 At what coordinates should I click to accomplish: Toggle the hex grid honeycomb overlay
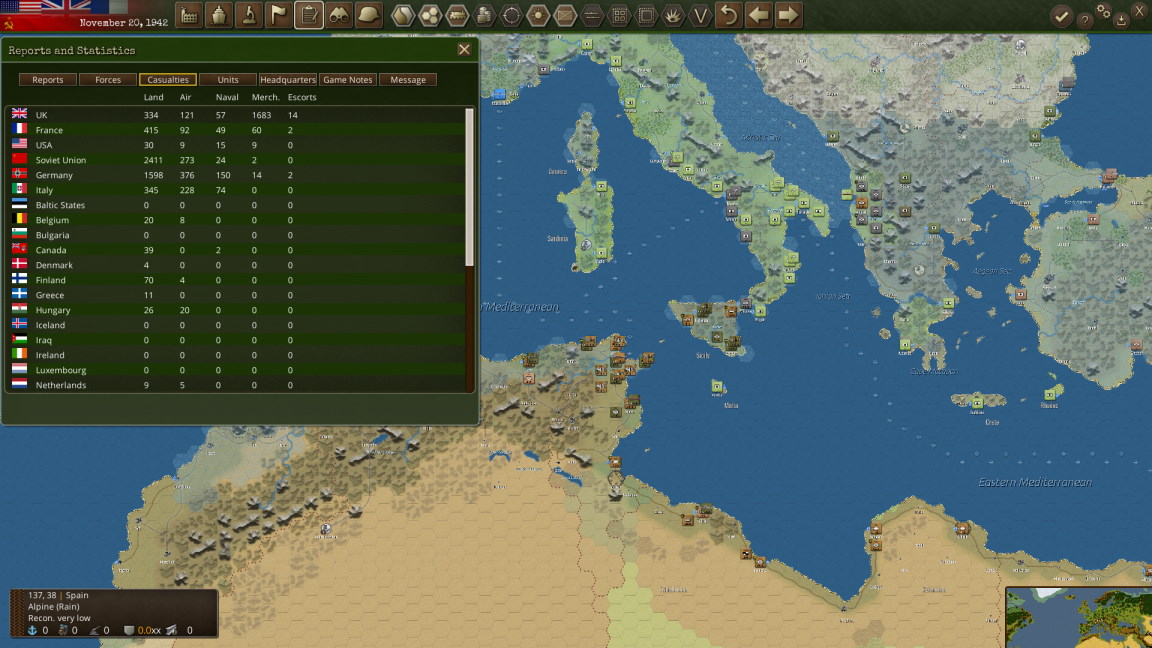click(430, 15)
